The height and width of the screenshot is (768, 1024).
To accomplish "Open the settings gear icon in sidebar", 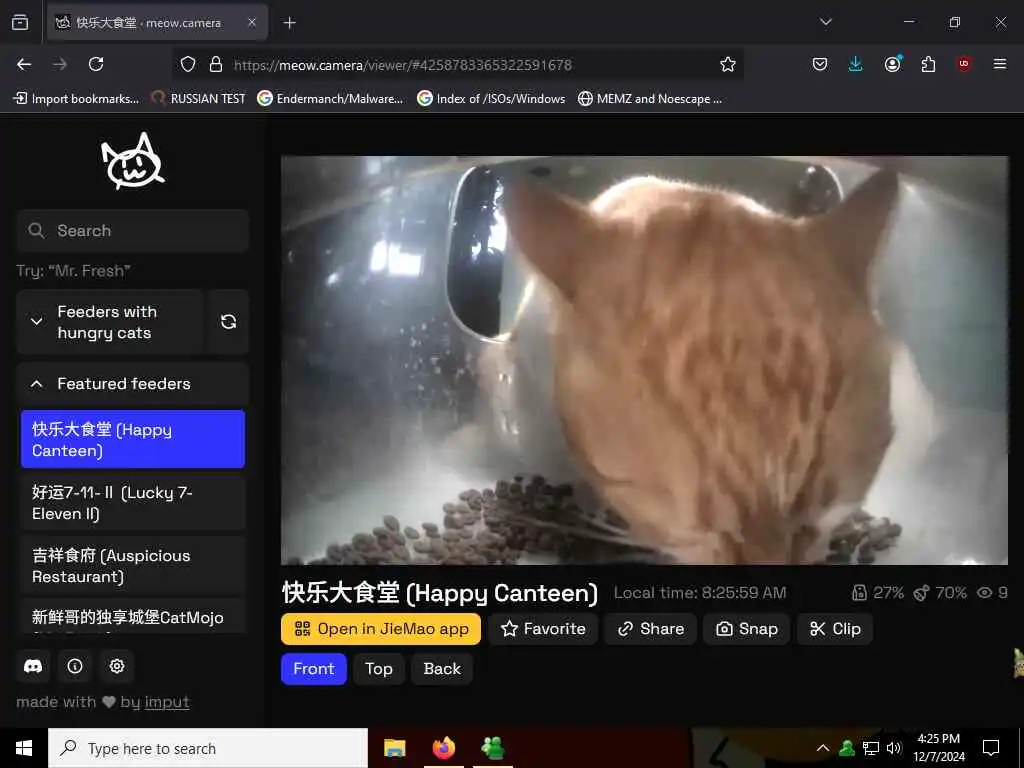I will (x=117, y=666).
